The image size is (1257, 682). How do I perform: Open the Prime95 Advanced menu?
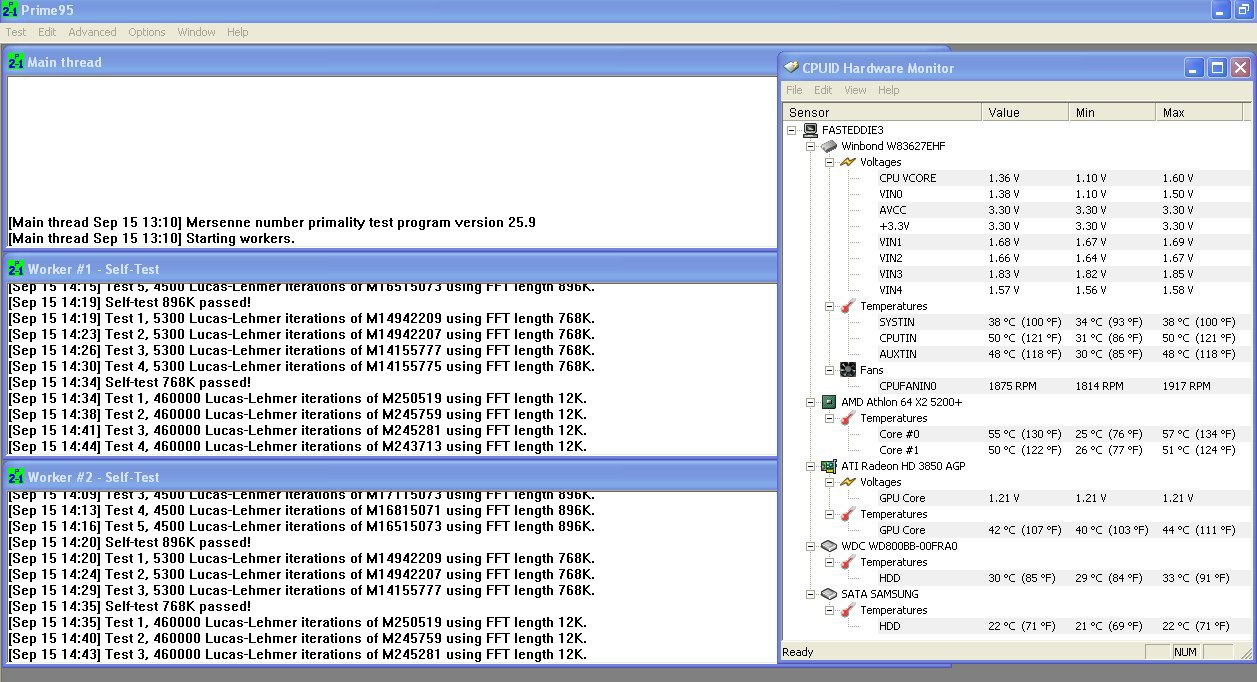[92, 32]
